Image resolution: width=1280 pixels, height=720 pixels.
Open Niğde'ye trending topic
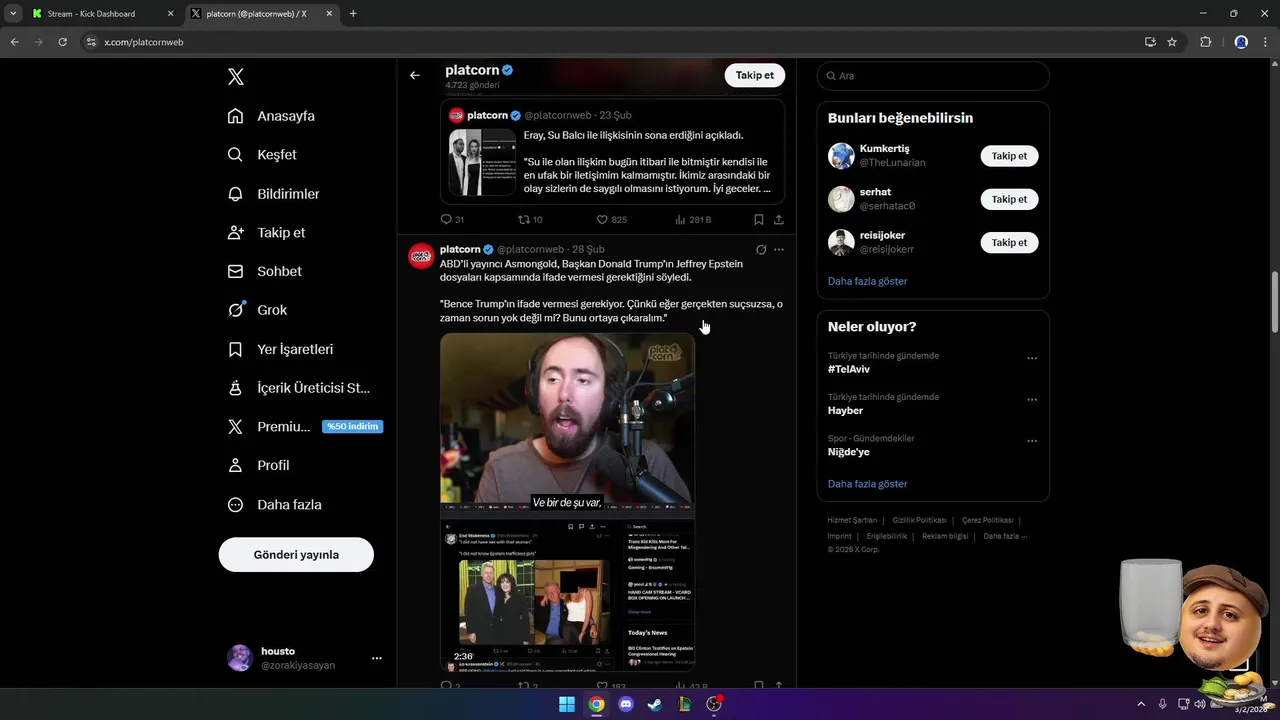pos(848,452)
